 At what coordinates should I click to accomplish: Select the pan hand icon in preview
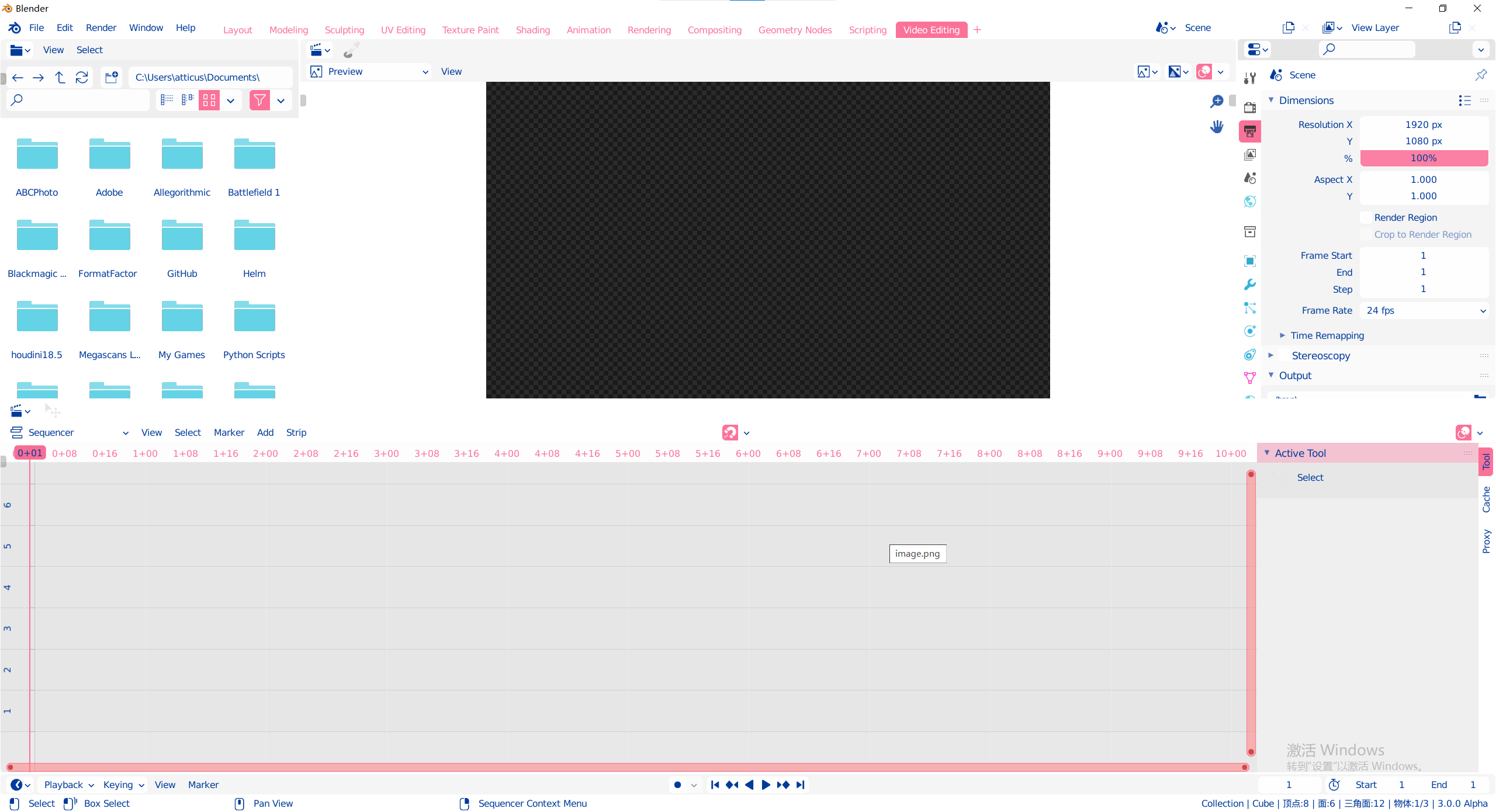[1217, 126]
